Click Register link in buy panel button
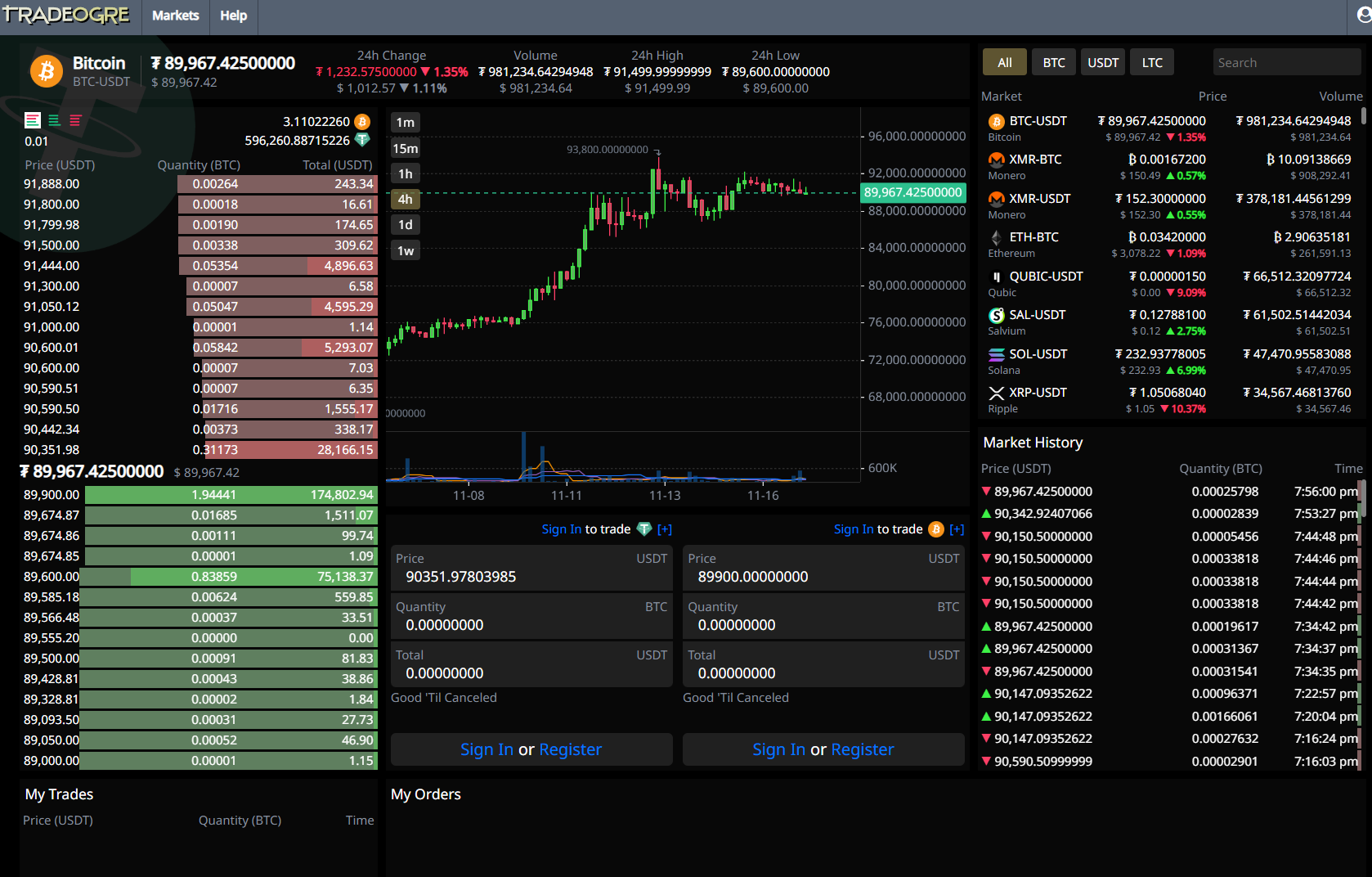This screenshot has height=877, width=1372. click(x=570, y=749)
